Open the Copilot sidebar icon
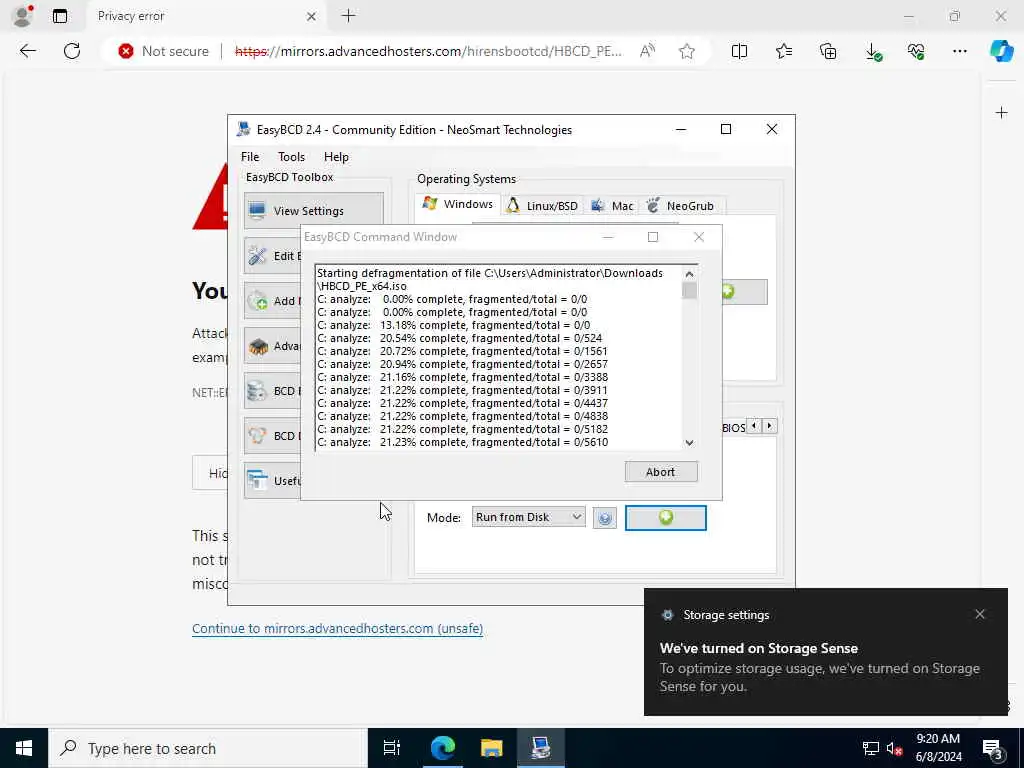The height and width of the screenshot is (768, 1024). [x=1001, y=51]
